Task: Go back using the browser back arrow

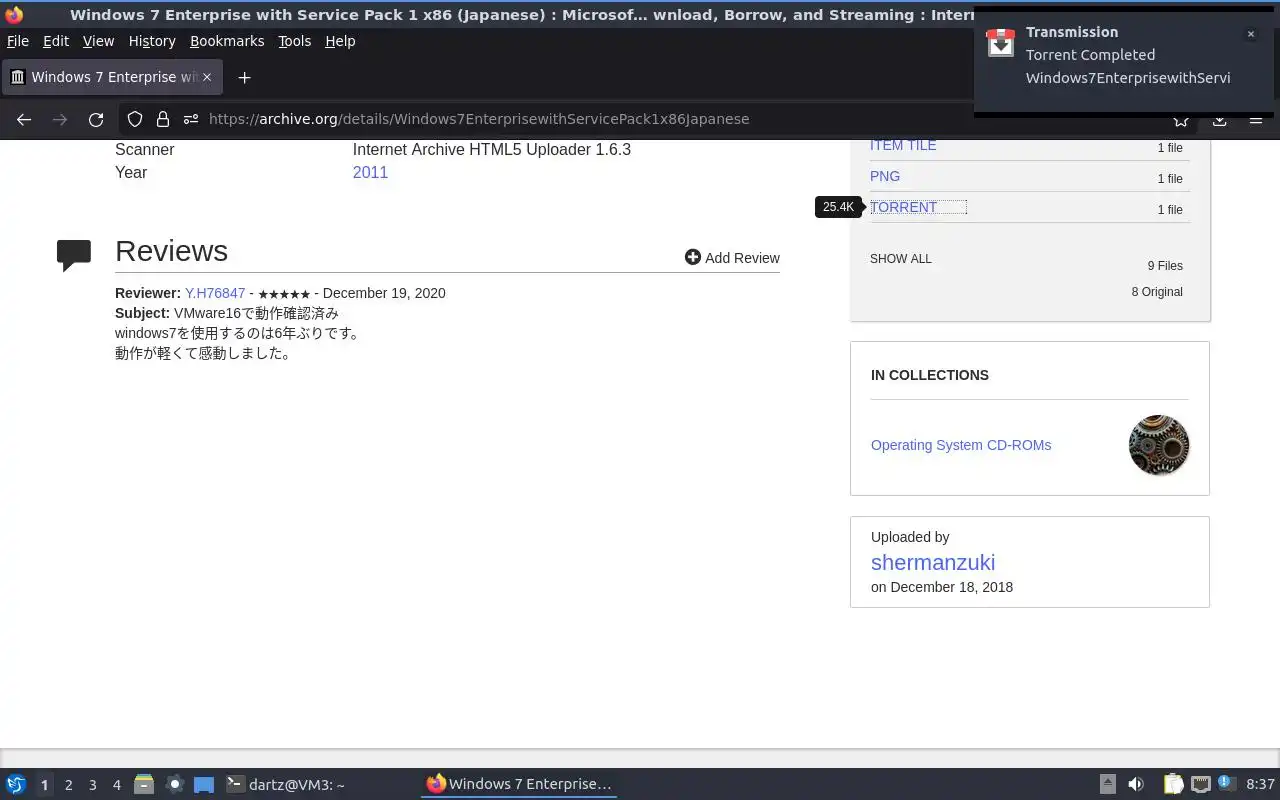Action: (x=24, y=119)
